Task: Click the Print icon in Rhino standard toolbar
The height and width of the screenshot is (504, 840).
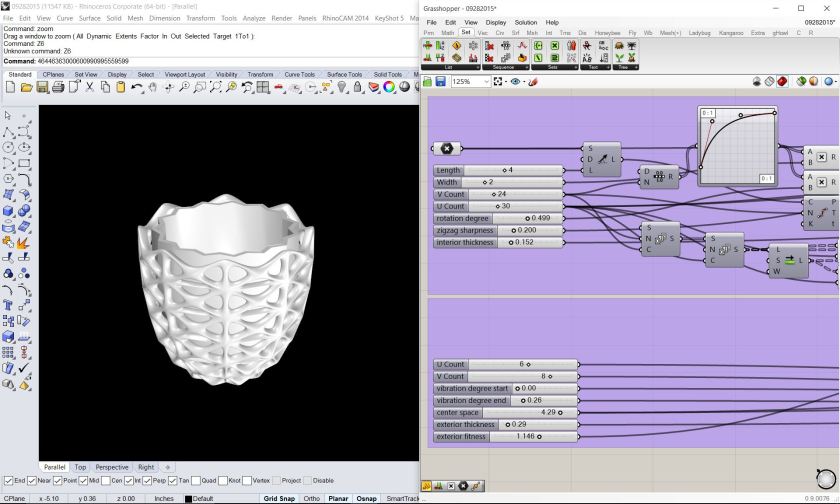Action: (59, 88)
